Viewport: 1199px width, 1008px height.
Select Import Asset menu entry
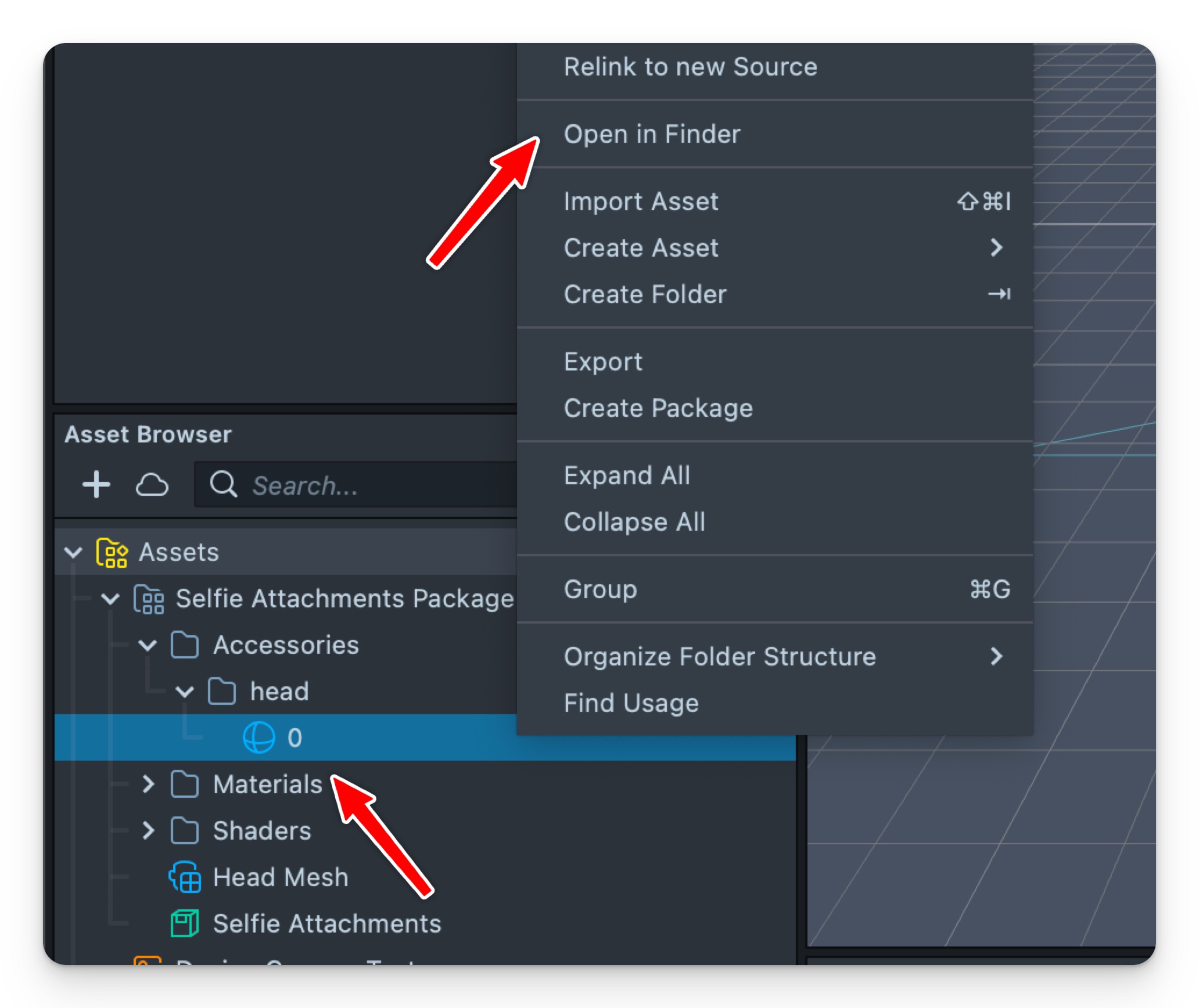641,201
